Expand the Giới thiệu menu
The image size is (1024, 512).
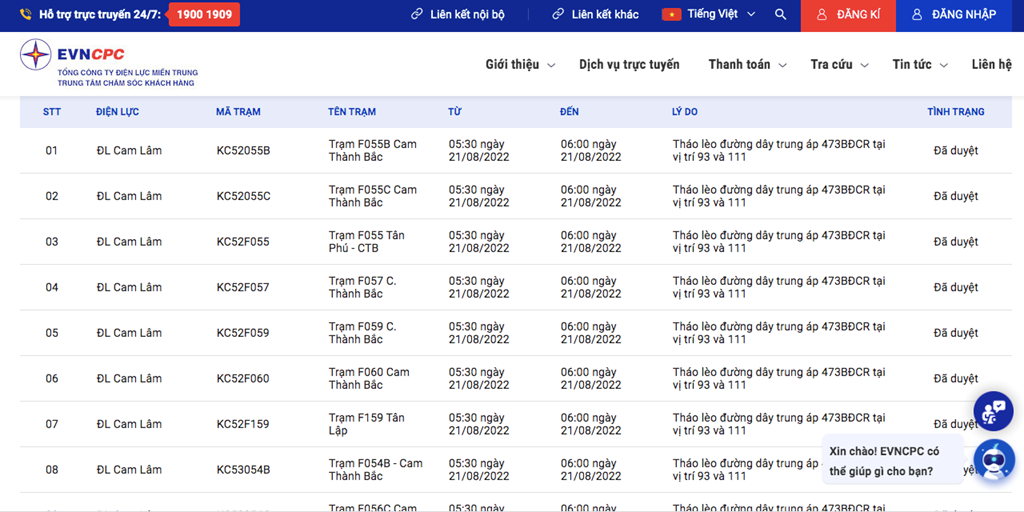519,65
